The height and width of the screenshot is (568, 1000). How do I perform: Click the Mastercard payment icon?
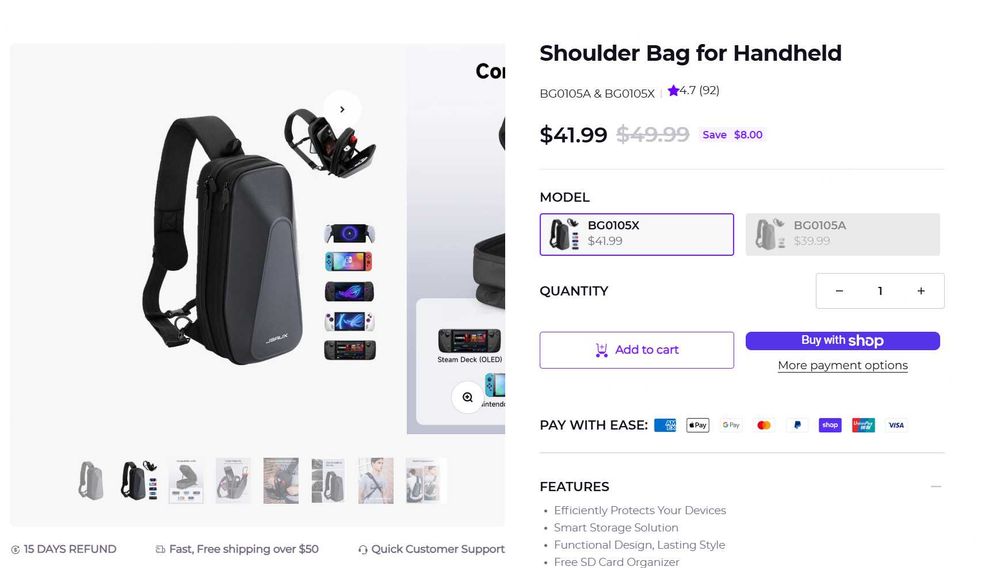(x=764, y=425)
